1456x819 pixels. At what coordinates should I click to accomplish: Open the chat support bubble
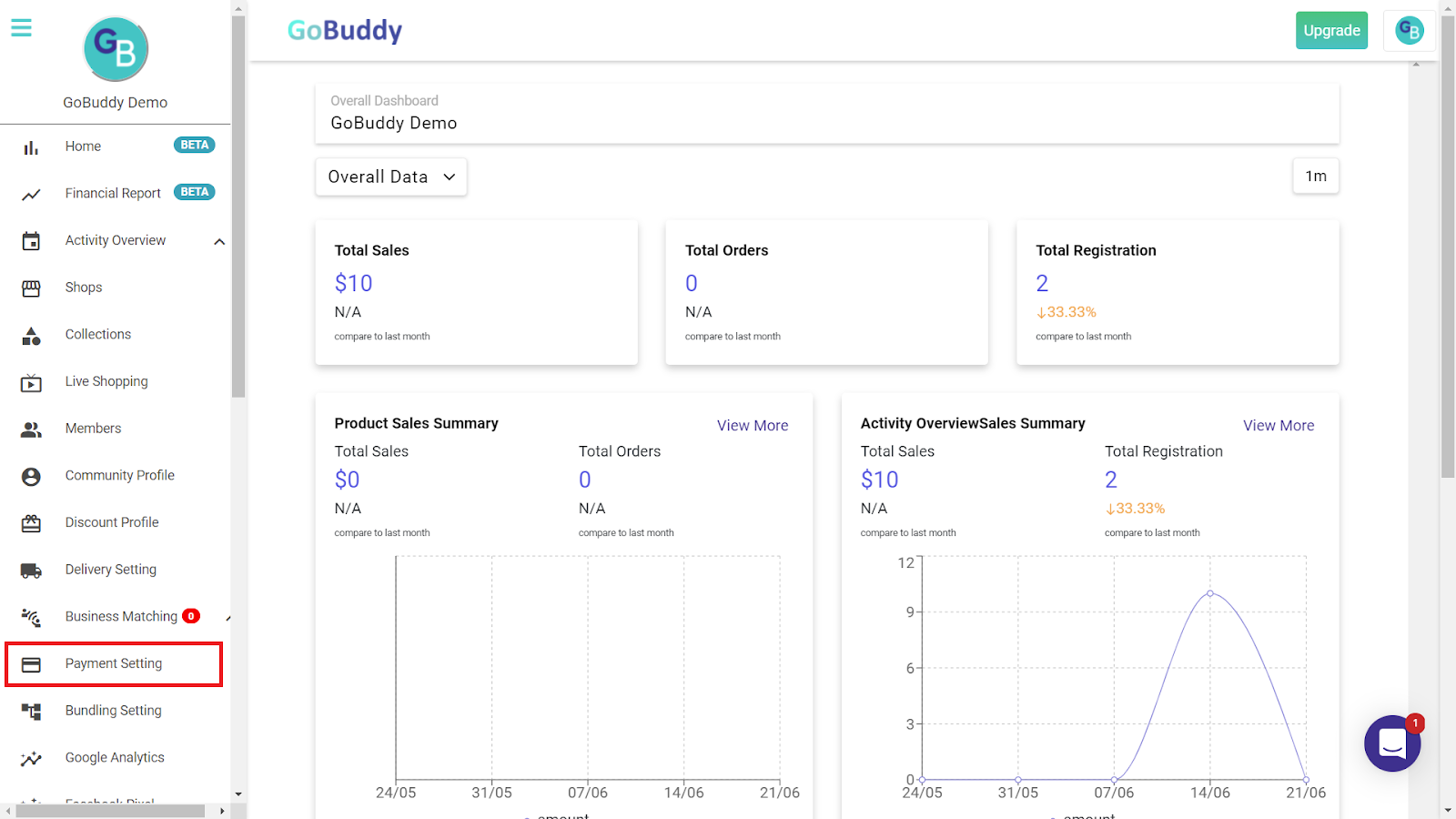tap(1392, 743)
